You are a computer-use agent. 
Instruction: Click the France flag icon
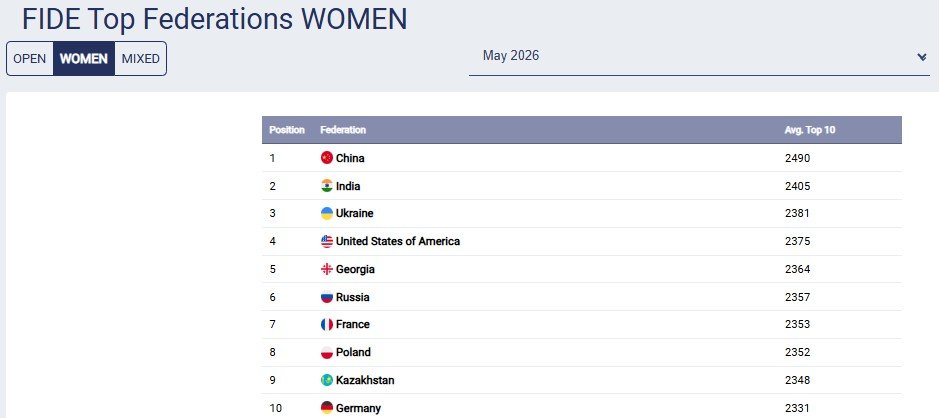click(326, 325)
